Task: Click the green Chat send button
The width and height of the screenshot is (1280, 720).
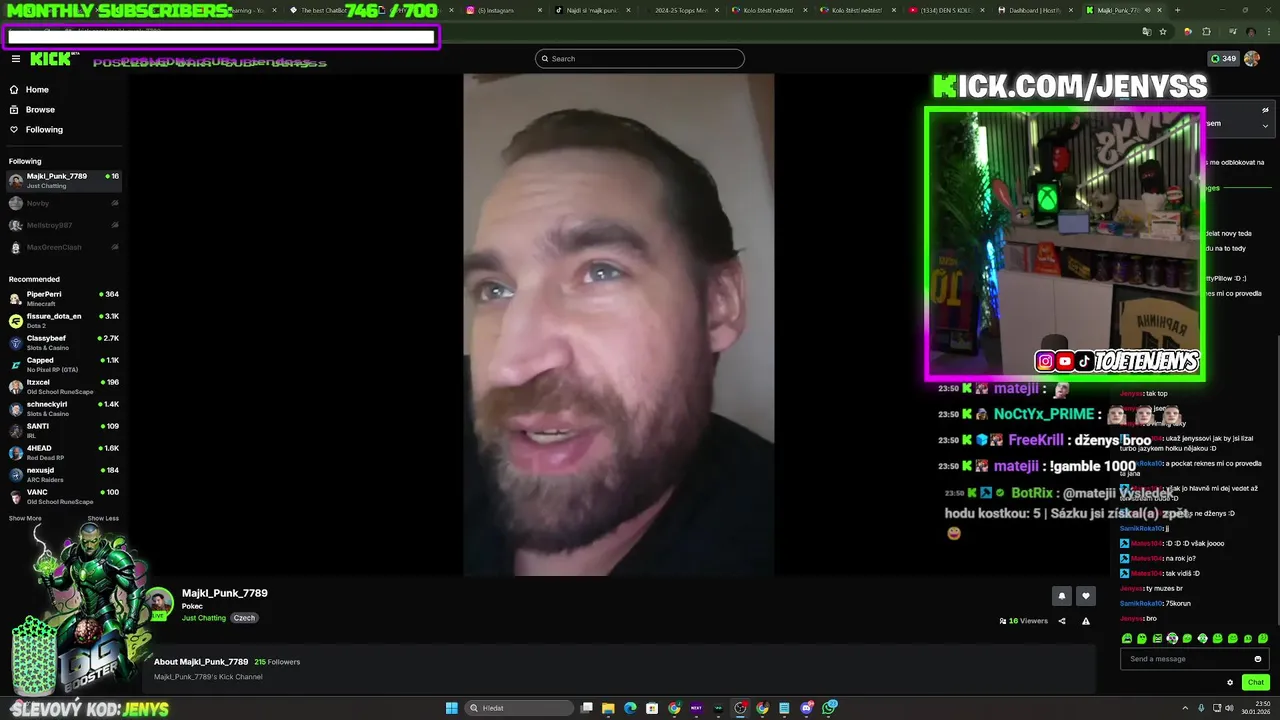Action: (1256, 682)
